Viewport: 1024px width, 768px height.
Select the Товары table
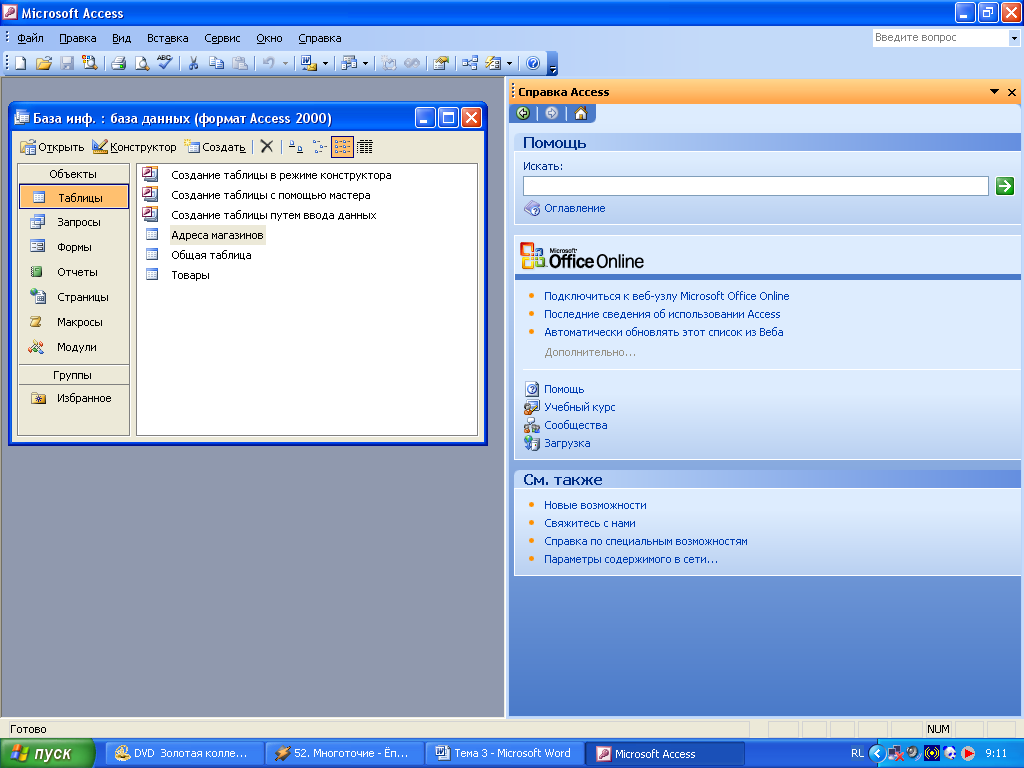pos(190,275)
